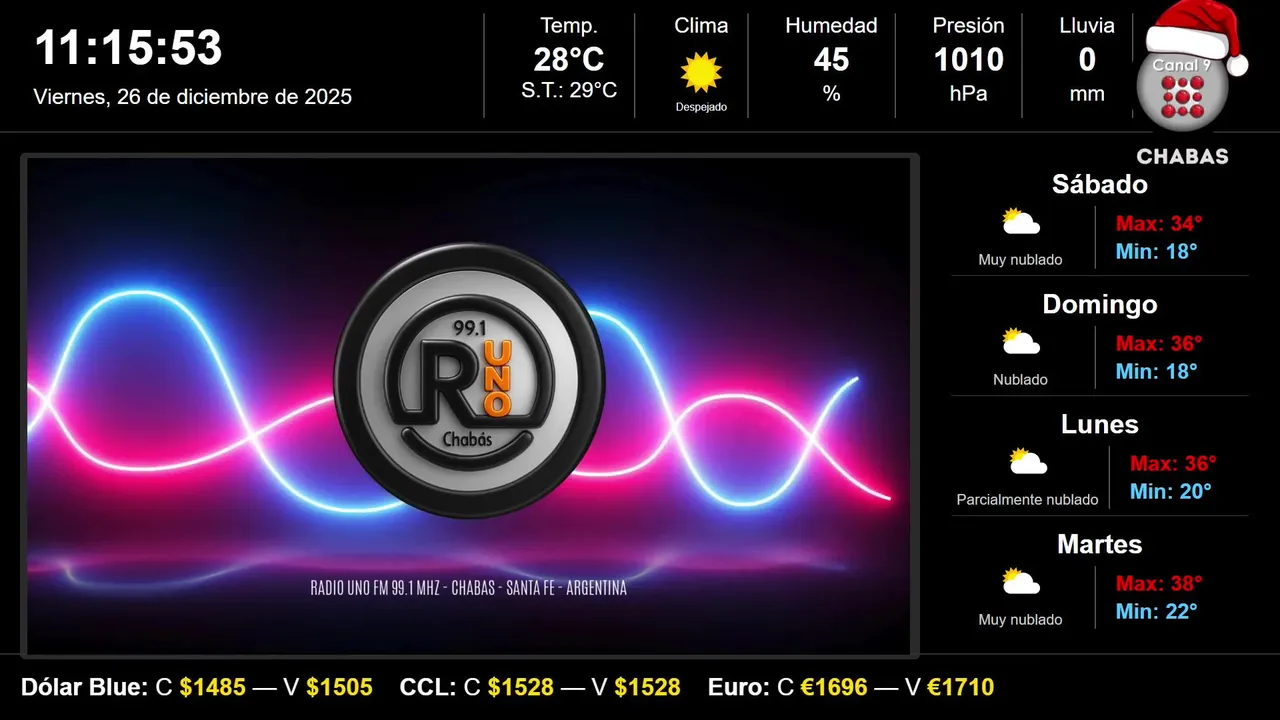
Task: Click Sábado's Muy nublado description
Action: pos(1020,260)
